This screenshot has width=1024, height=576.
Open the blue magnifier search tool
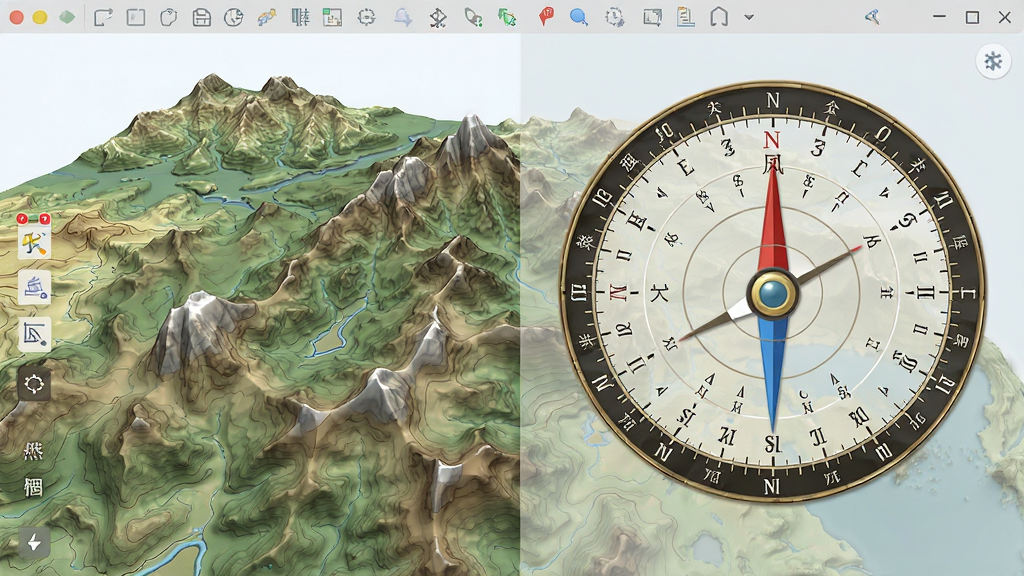[x=578, y=17]
